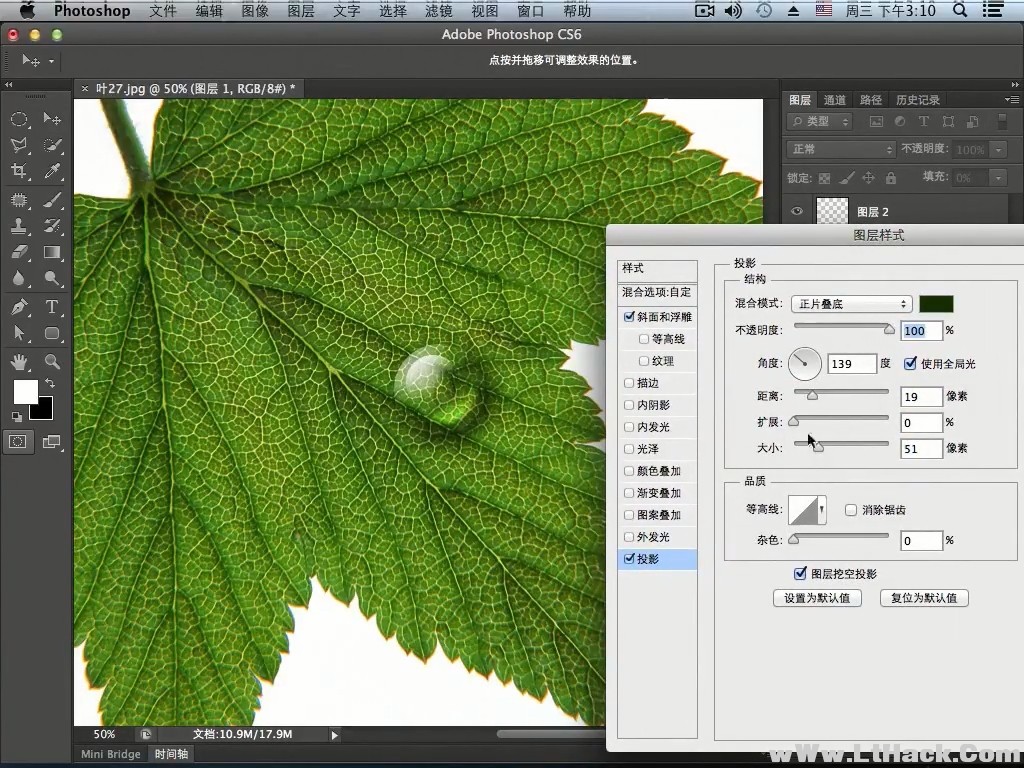Open the 滤镜 menu

pos(438,11)
